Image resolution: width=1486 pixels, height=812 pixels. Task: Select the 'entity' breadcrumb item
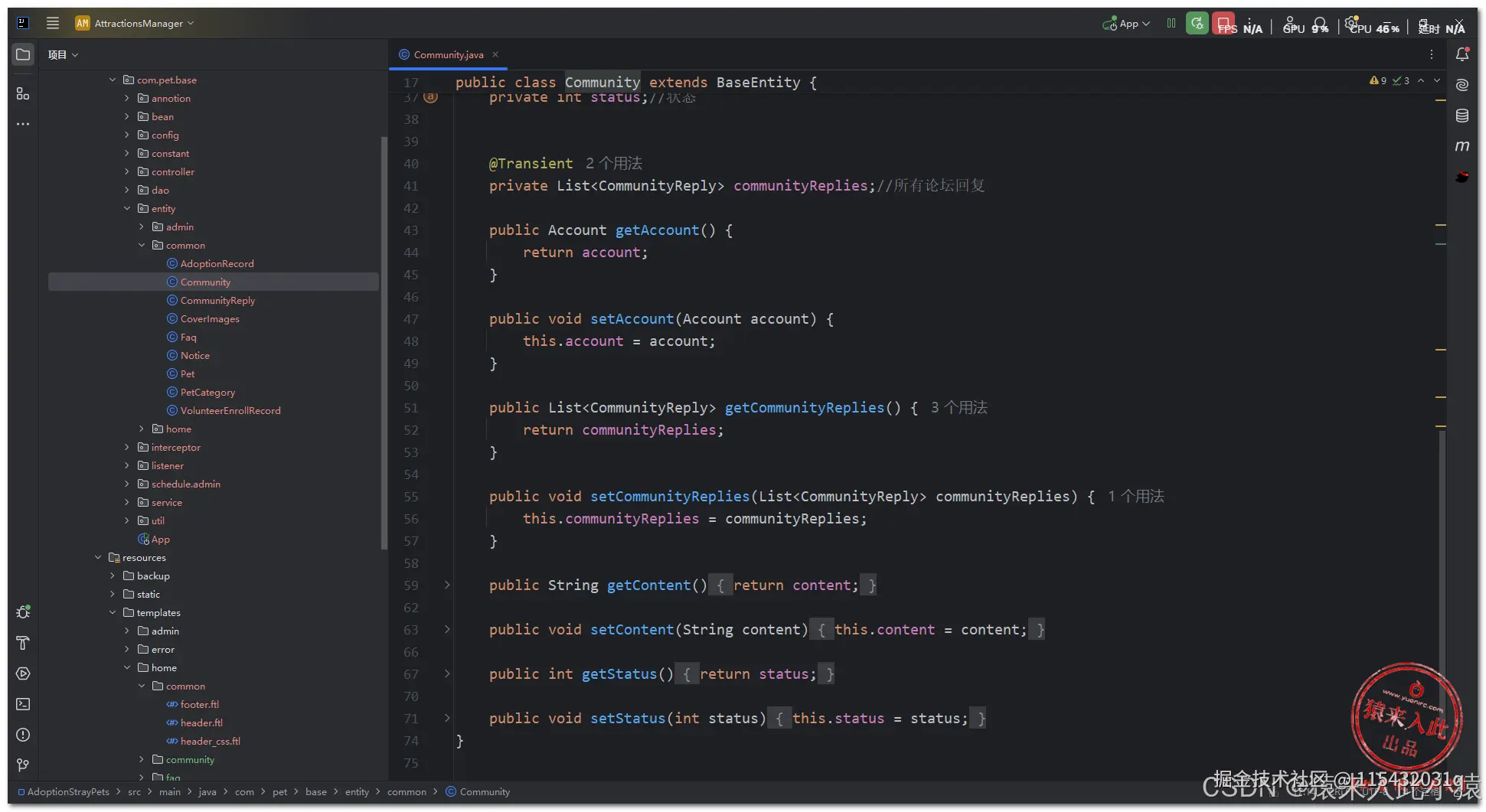(357, 792)
